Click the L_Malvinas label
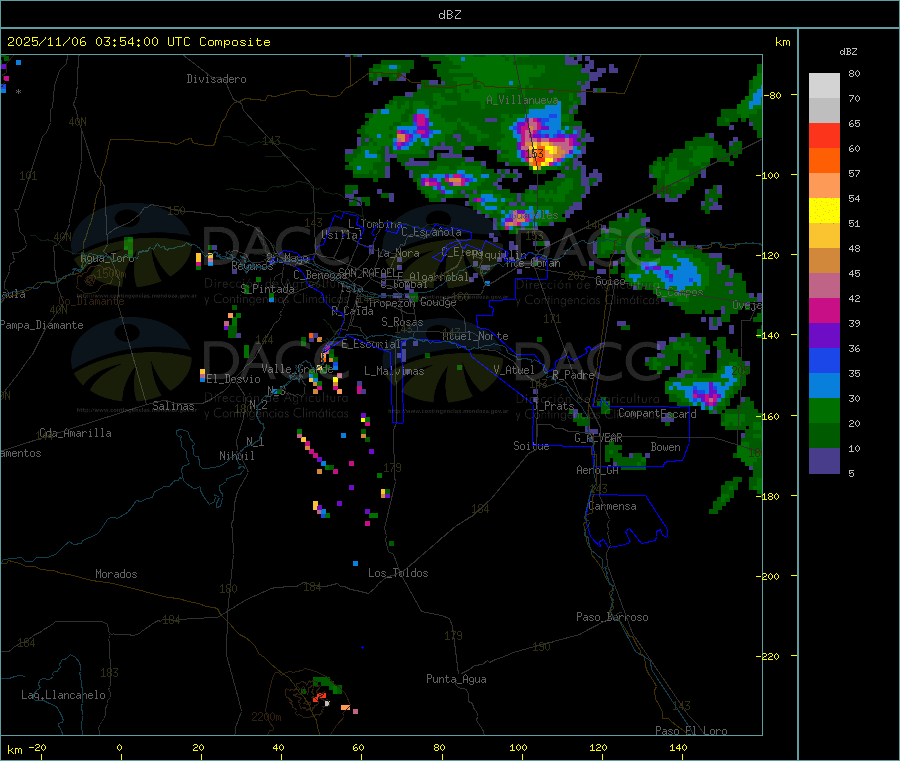 394,371
